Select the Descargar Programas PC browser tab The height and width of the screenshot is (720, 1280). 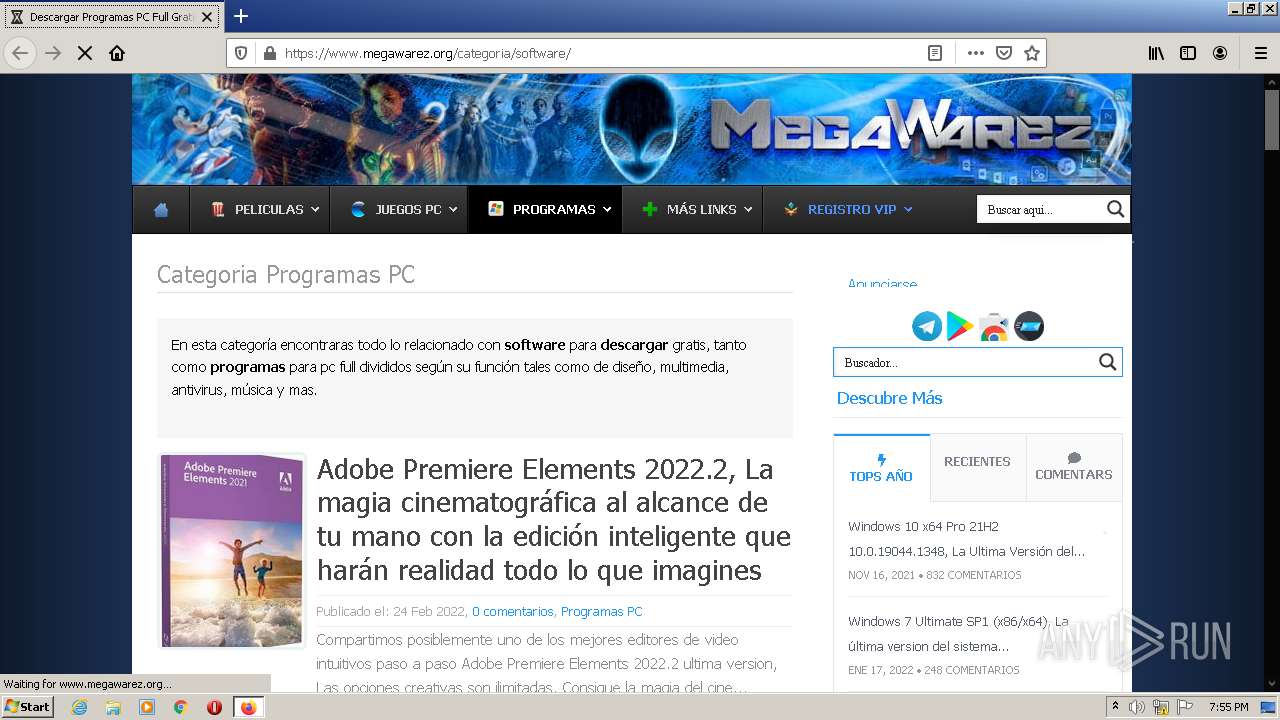point(110,17)
